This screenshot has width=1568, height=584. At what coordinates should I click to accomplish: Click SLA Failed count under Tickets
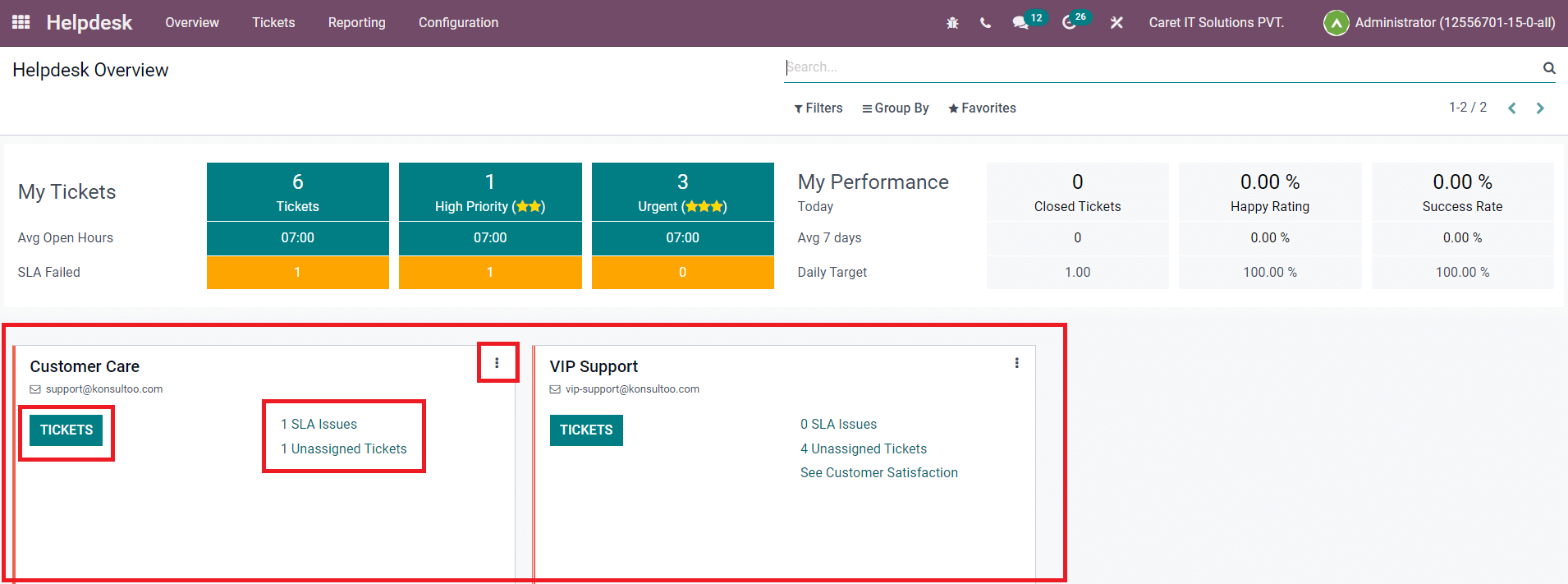(x=298, y=273)
